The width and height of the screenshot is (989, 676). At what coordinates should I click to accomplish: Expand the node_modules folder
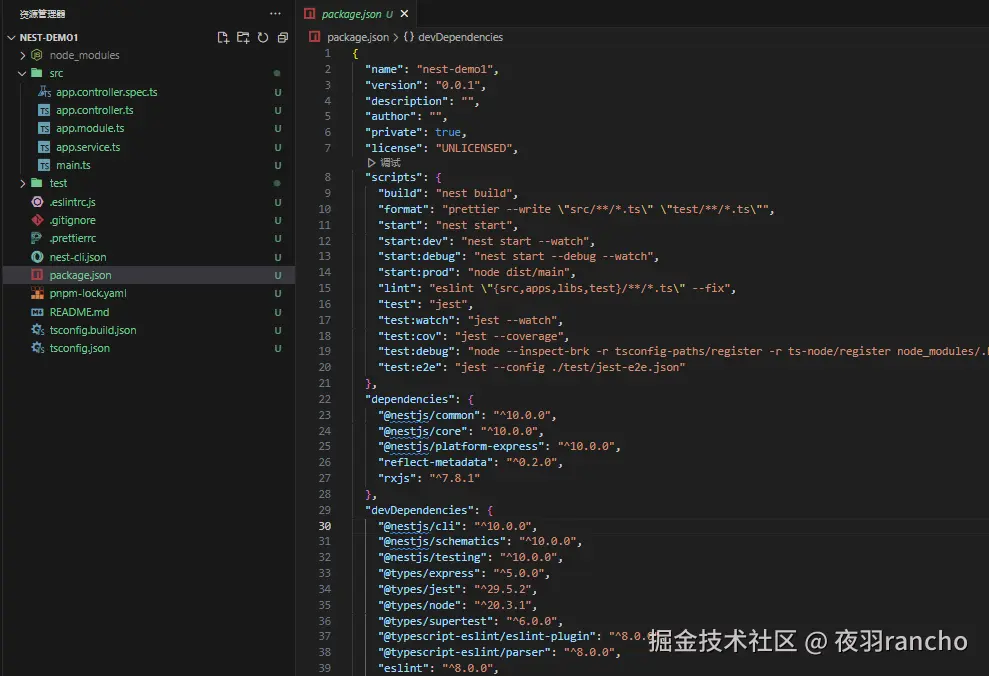[x=23, y=55]
